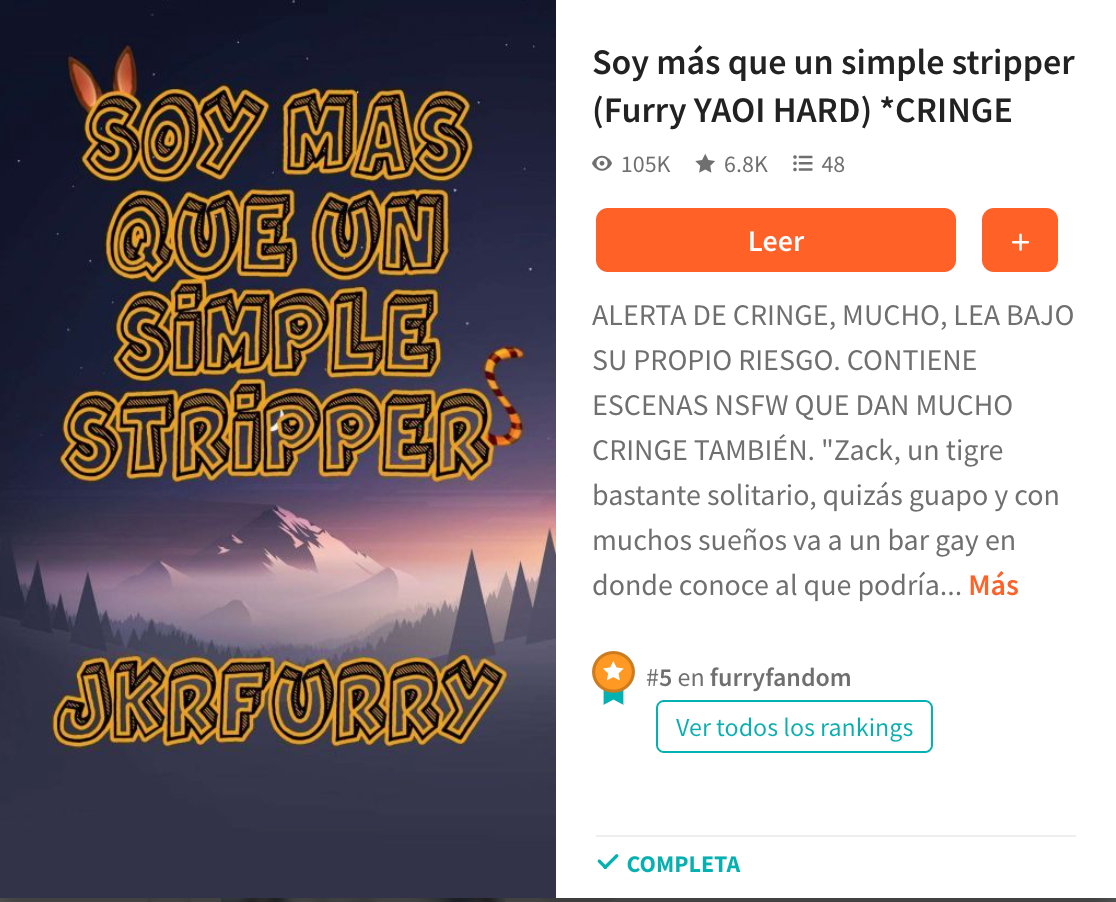Image resolution: width=1116 pixels, height=902 pixels.
Task: Click the #5 ranking text
Action: pos(658,677)
